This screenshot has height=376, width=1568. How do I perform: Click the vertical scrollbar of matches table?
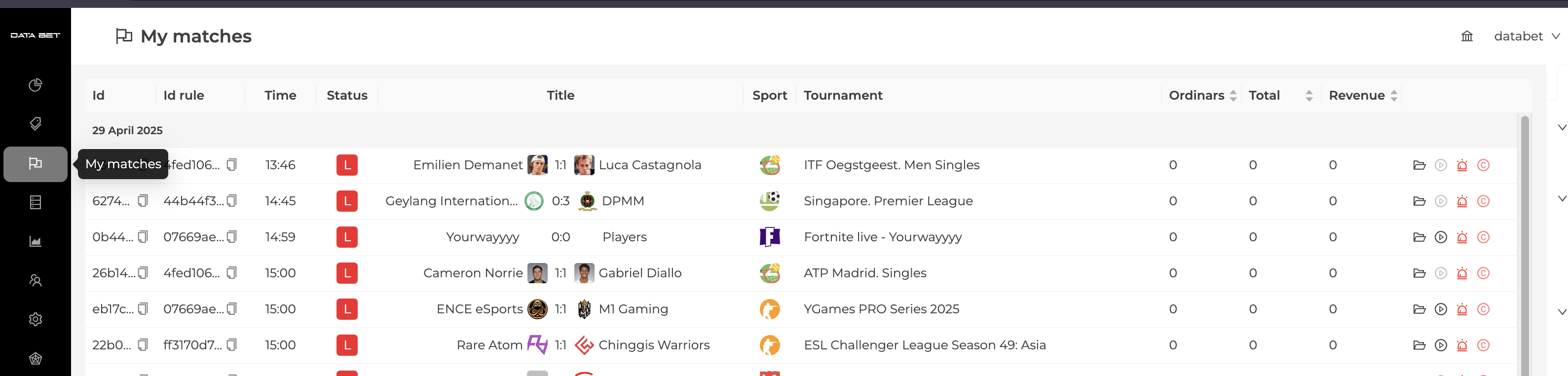(x=1524, y=243)
